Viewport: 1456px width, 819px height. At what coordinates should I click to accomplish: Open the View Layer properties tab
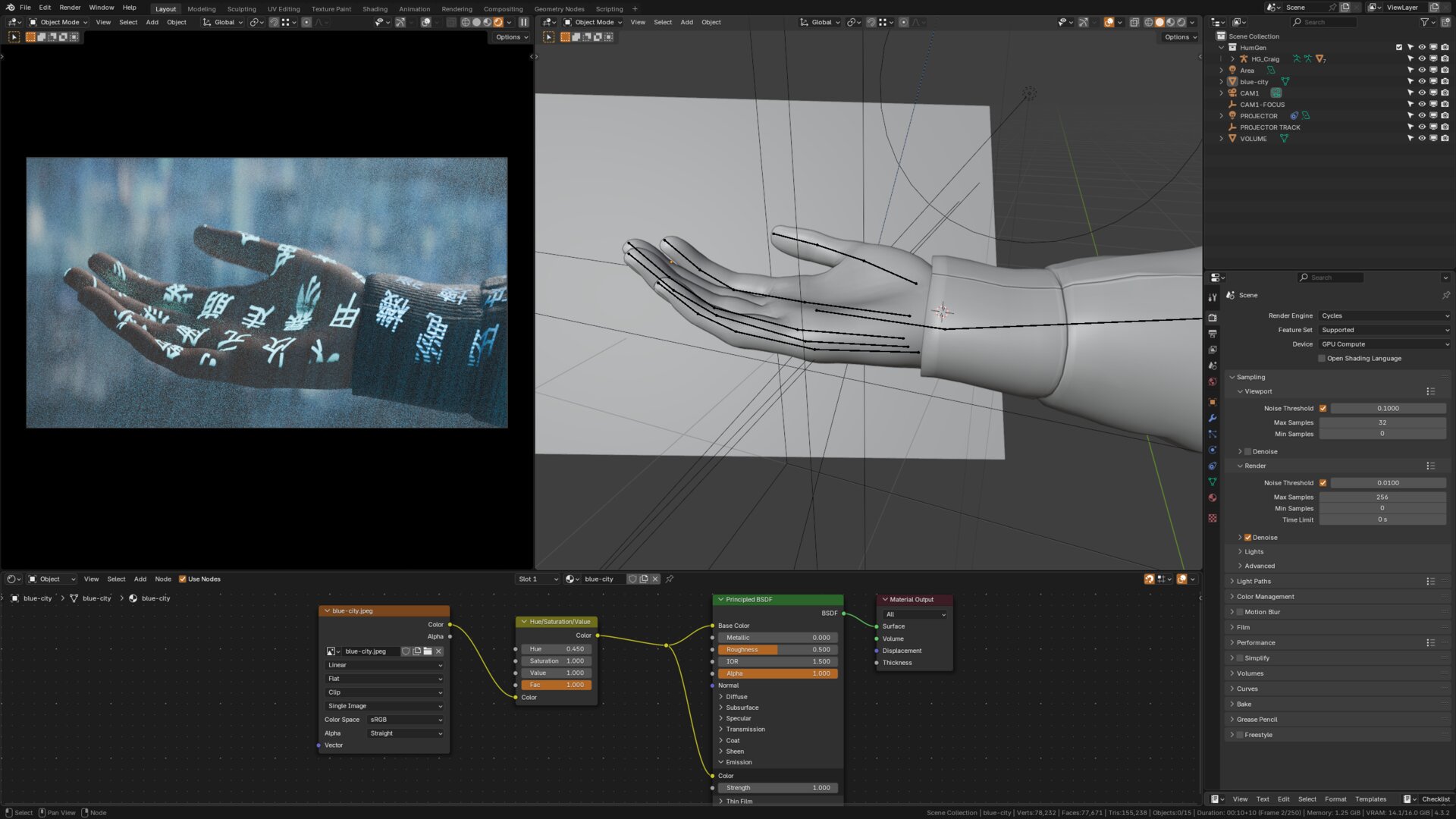[1213, 350]
